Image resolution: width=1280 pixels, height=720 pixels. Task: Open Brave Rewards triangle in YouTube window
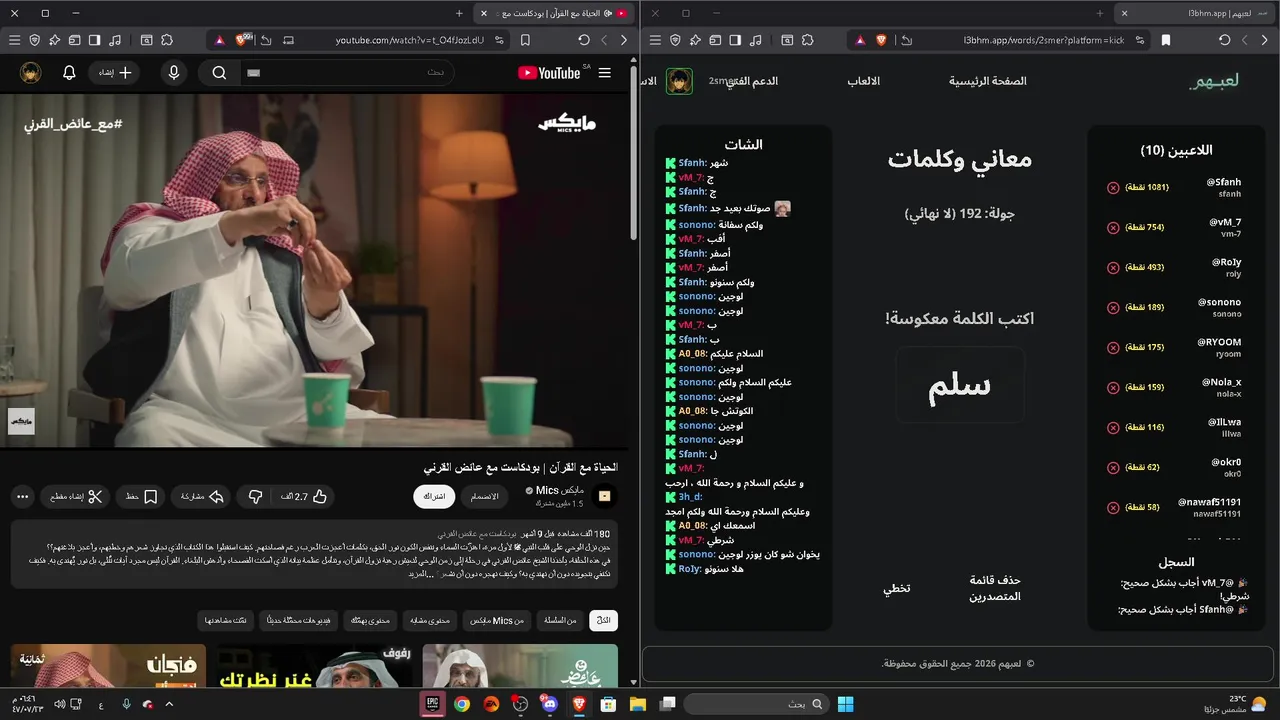coord(219,40)
